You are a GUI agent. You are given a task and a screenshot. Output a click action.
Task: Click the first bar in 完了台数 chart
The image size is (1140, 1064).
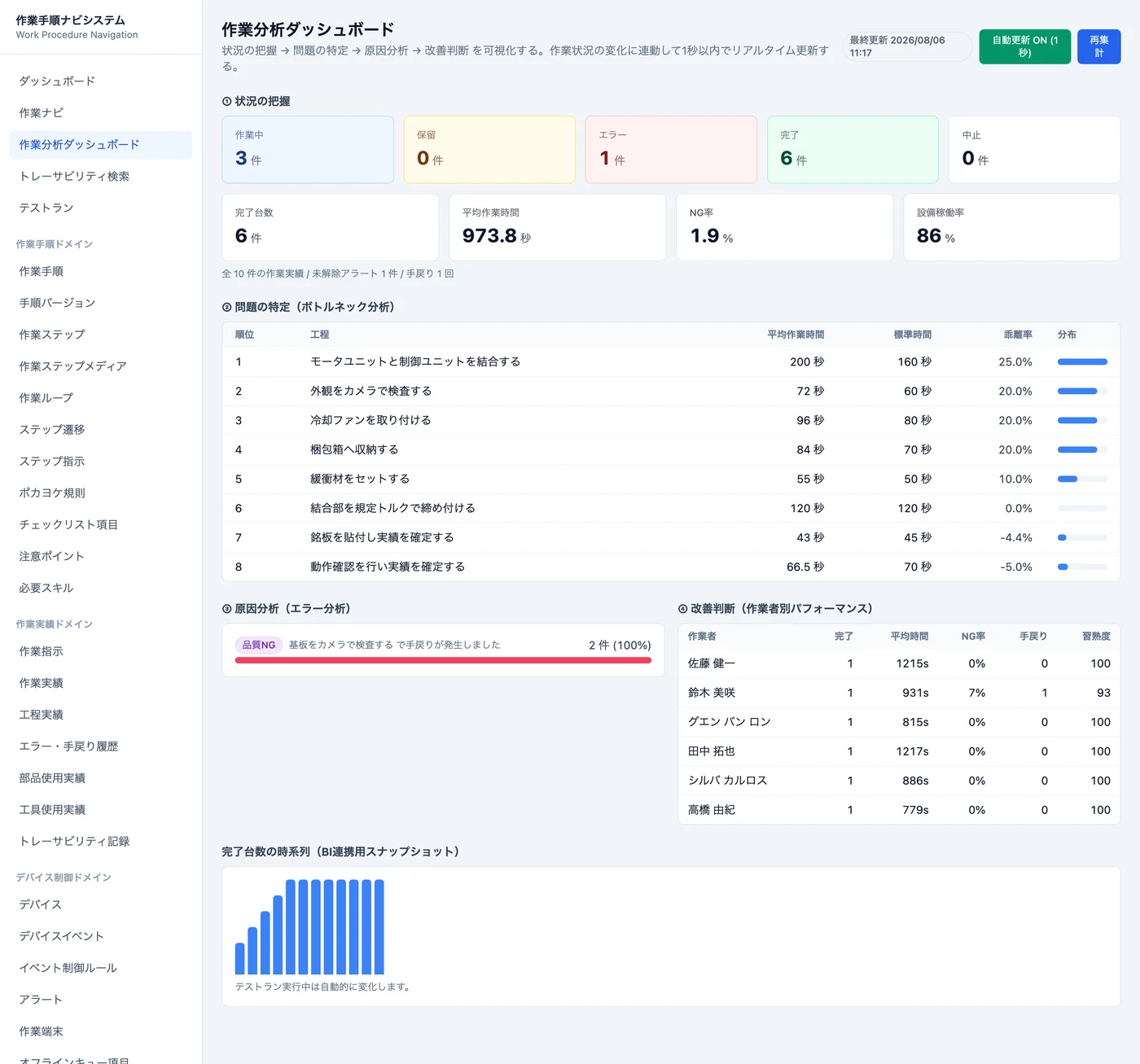pos(240,959)
